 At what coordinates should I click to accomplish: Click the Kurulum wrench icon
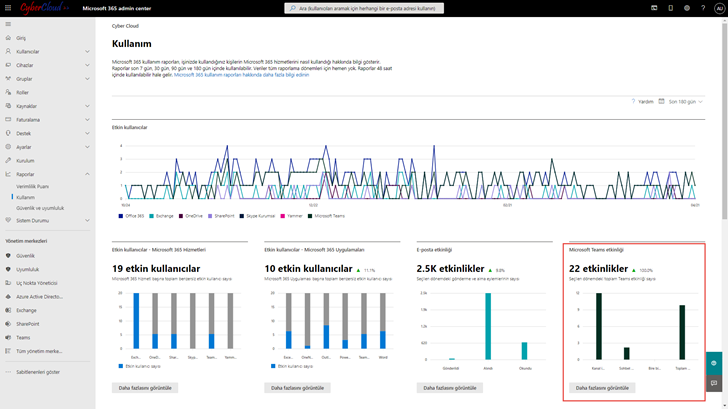tap(8, 161)
